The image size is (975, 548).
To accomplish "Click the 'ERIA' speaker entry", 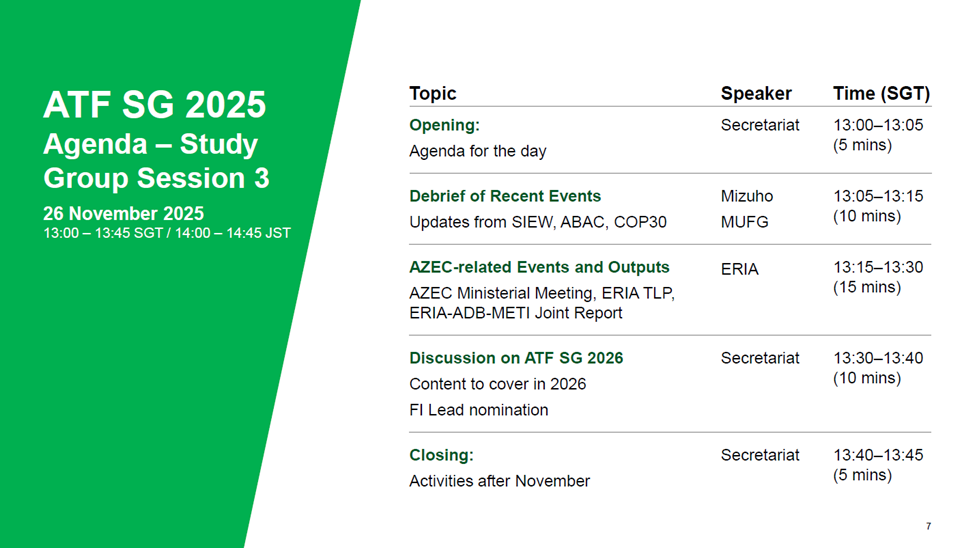I will coord(739,268).
